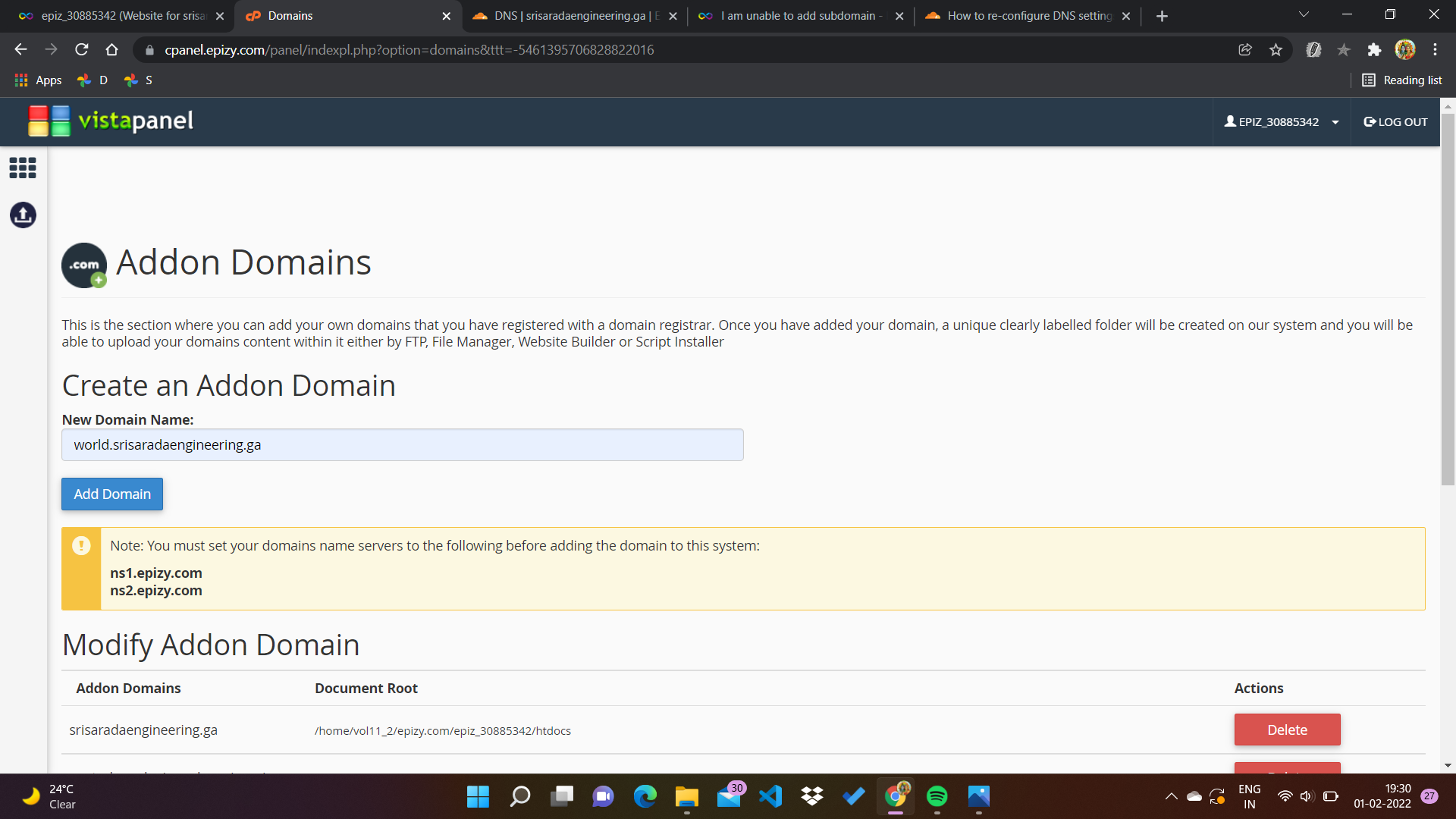Click the share page icon in the address bar

[1244, 50]
